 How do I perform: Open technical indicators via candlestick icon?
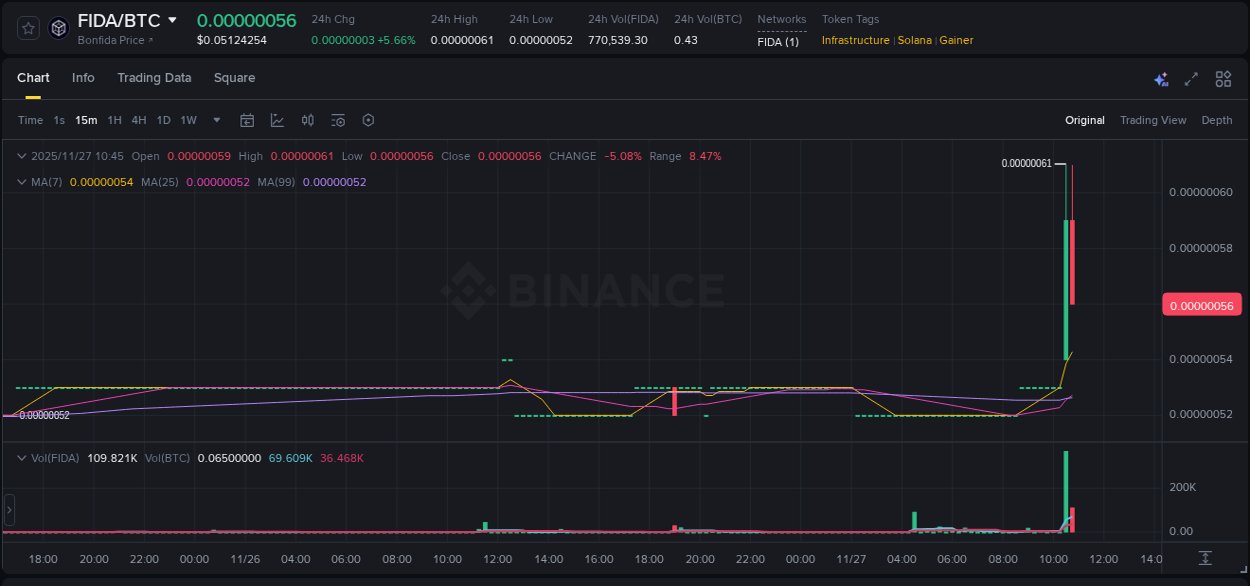click(x=307, y=120)
